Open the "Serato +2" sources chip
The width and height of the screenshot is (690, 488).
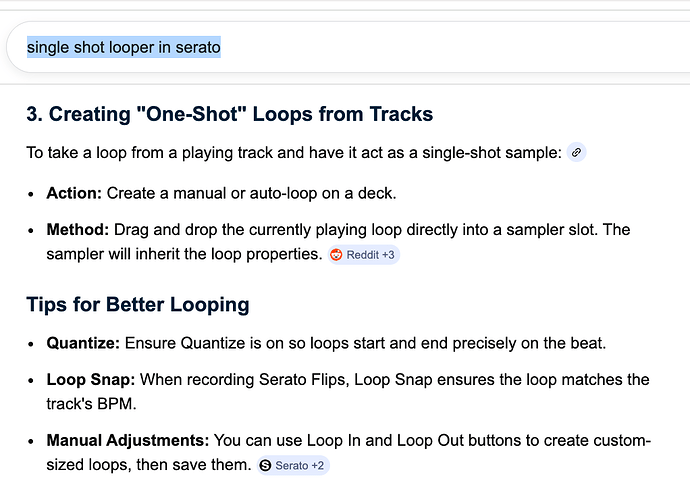coord(292,465)
